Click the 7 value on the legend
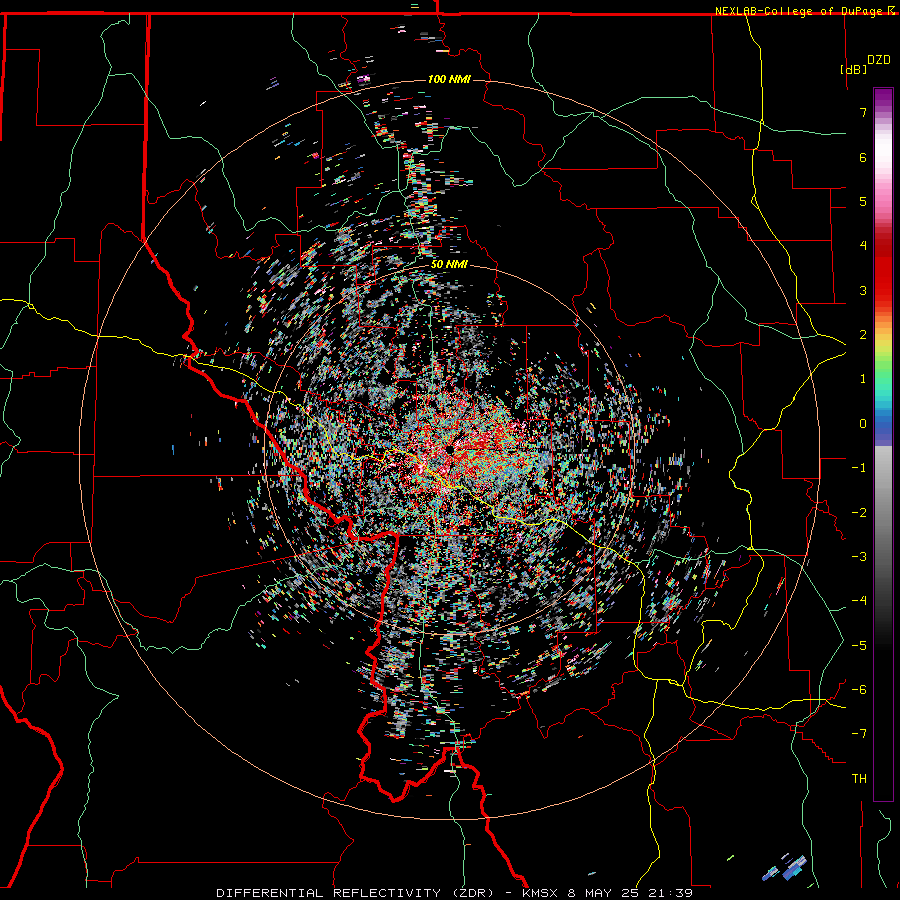Viewport: 900px width, 900px height. coord(863,112)
